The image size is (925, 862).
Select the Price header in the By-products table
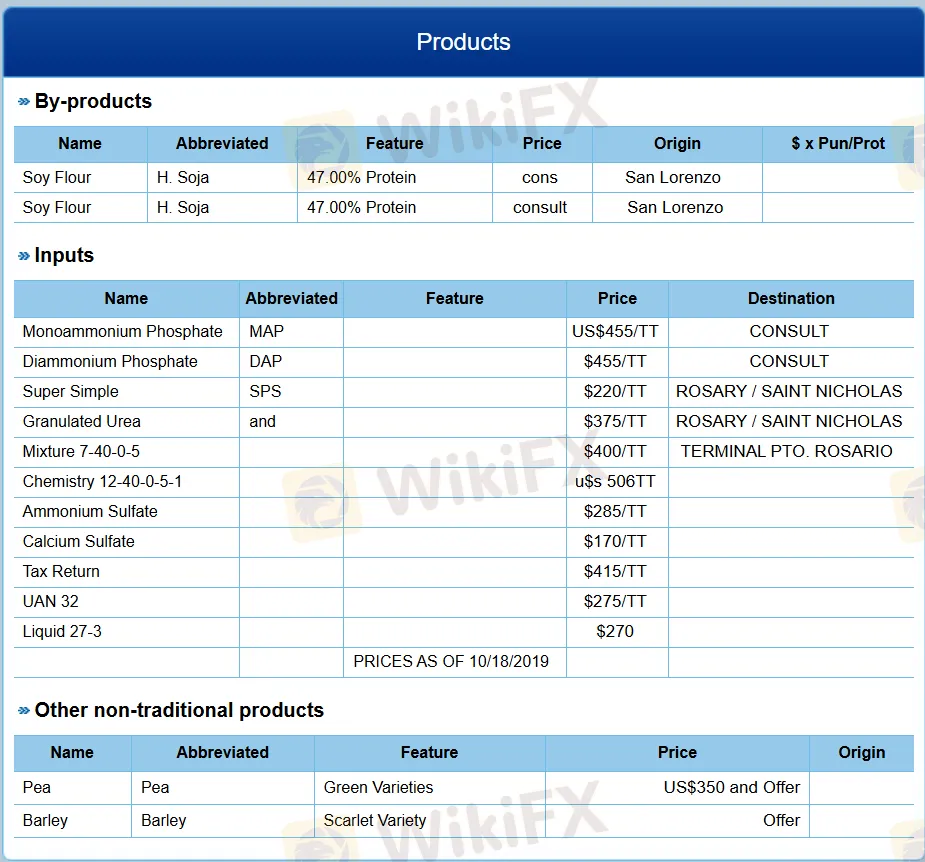(541, 144)
